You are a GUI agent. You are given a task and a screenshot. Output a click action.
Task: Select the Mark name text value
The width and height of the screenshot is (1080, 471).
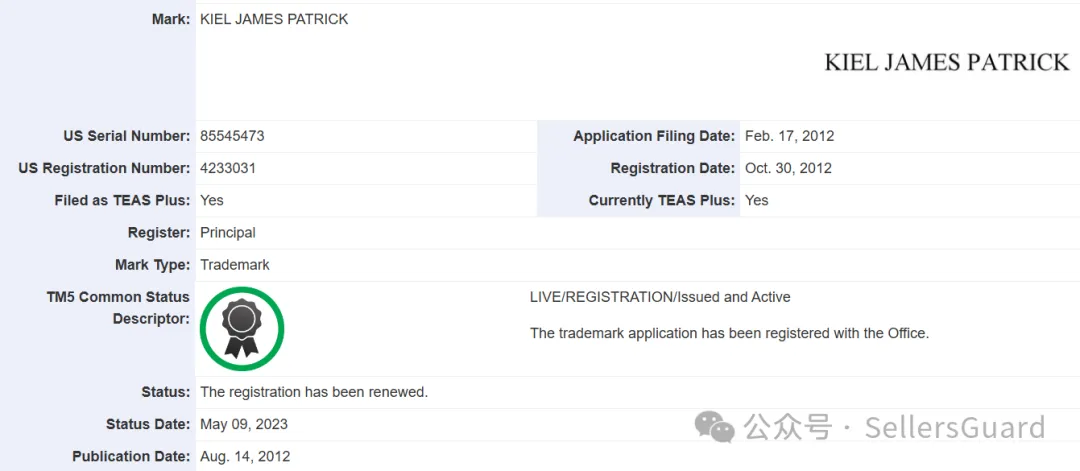click(x=274, y=19)
